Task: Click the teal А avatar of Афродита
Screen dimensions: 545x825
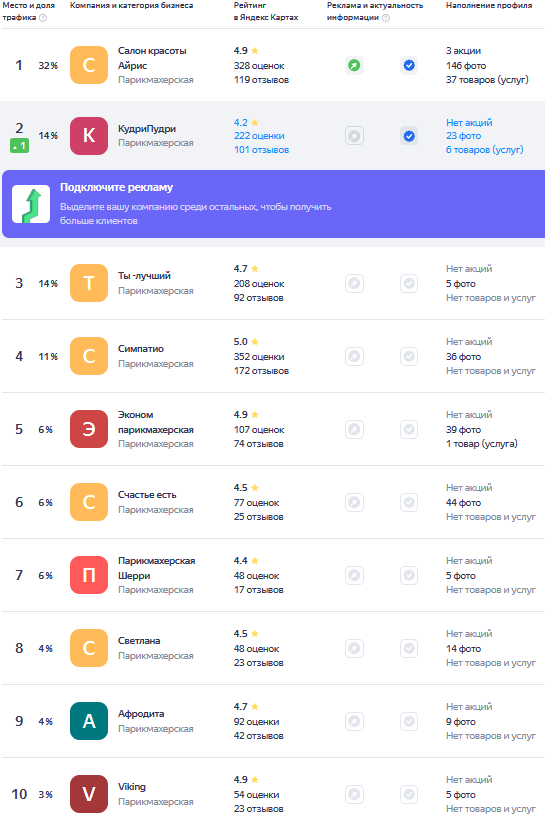Action: [89, 721]
